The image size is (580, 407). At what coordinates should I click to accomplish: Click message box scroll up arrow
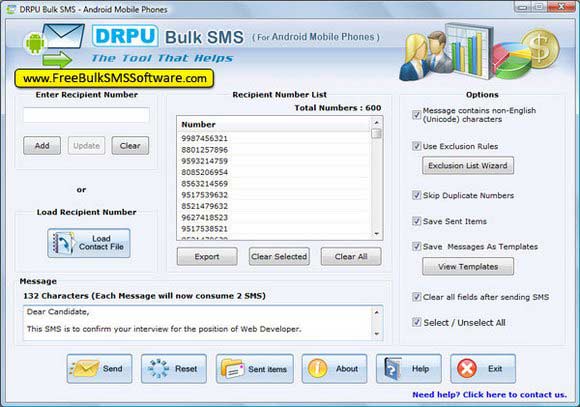[x=377, y=312]
